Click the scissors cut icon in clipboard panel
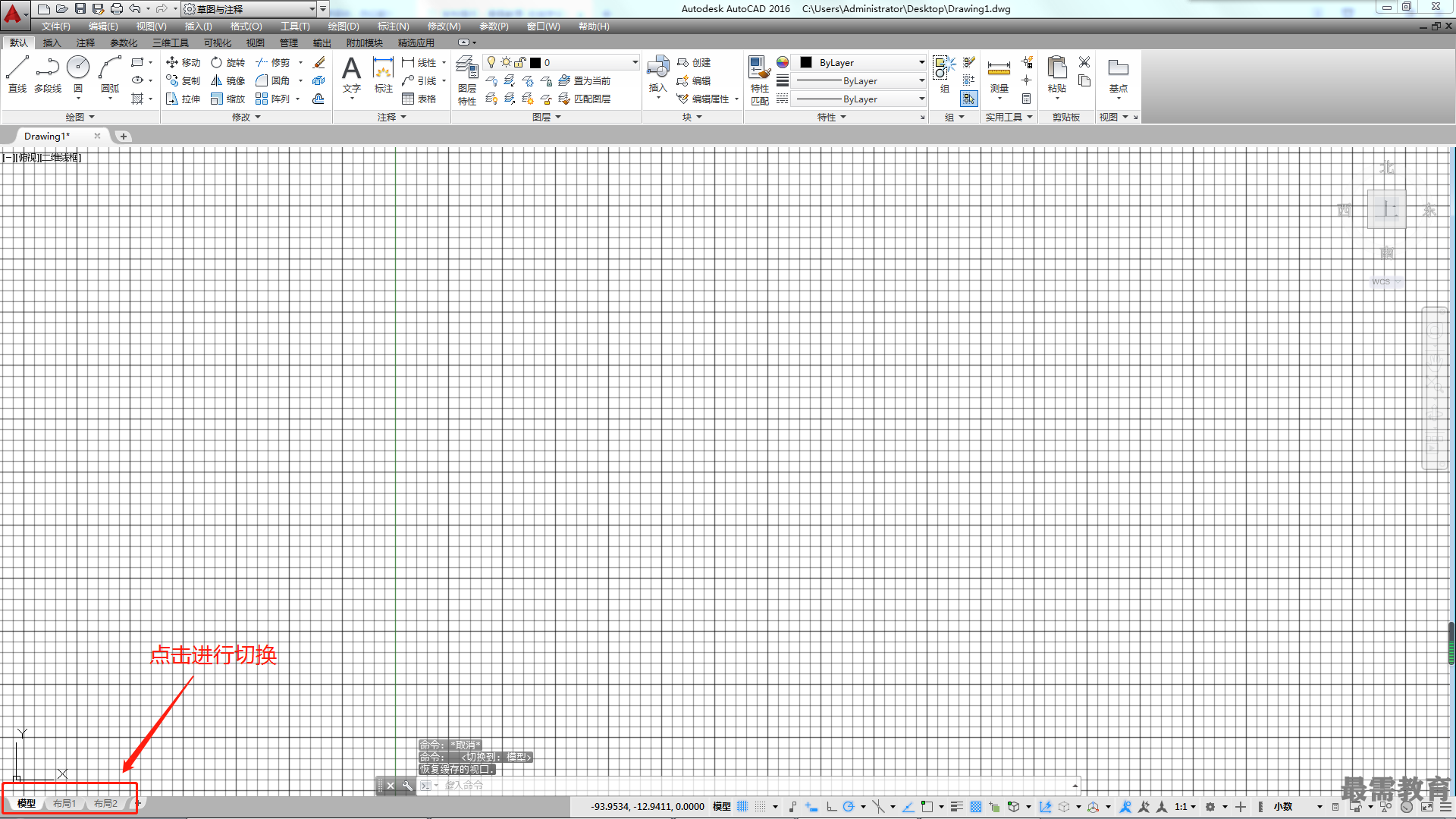This screenshot has height=819, width=1456. pos(1084,62)
